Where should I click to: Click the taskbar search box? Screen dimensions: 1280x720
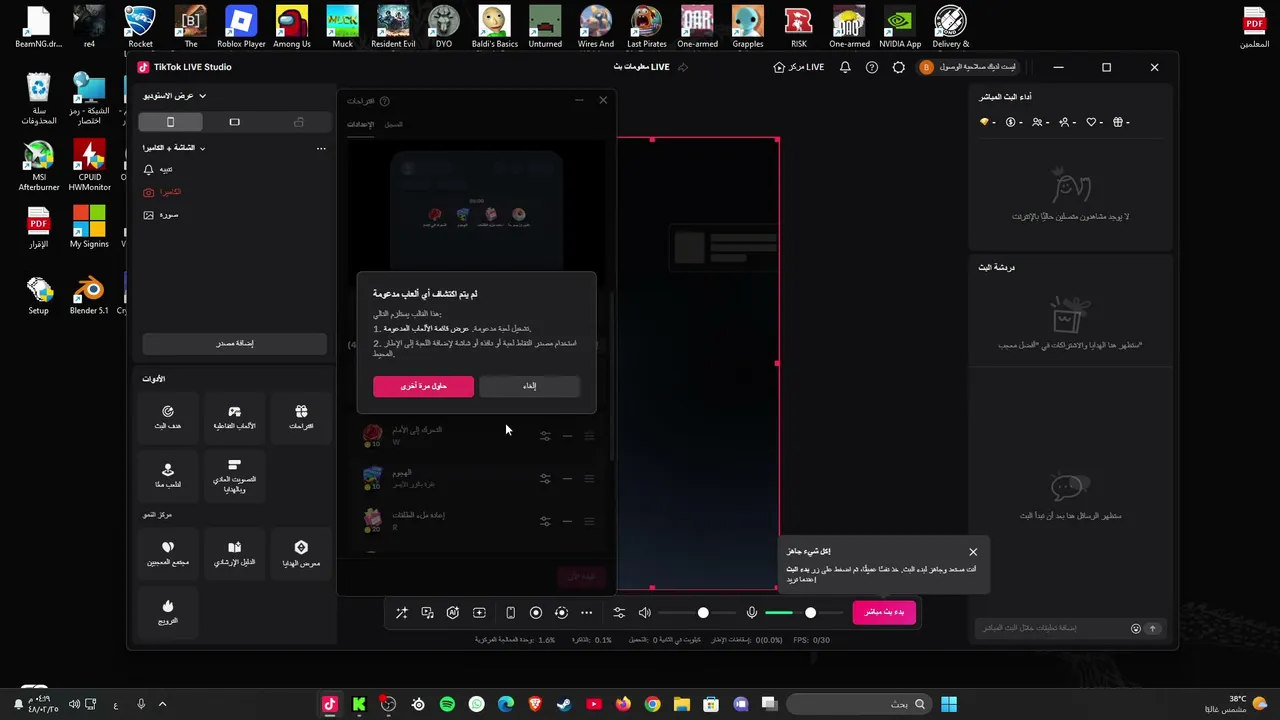859,704
